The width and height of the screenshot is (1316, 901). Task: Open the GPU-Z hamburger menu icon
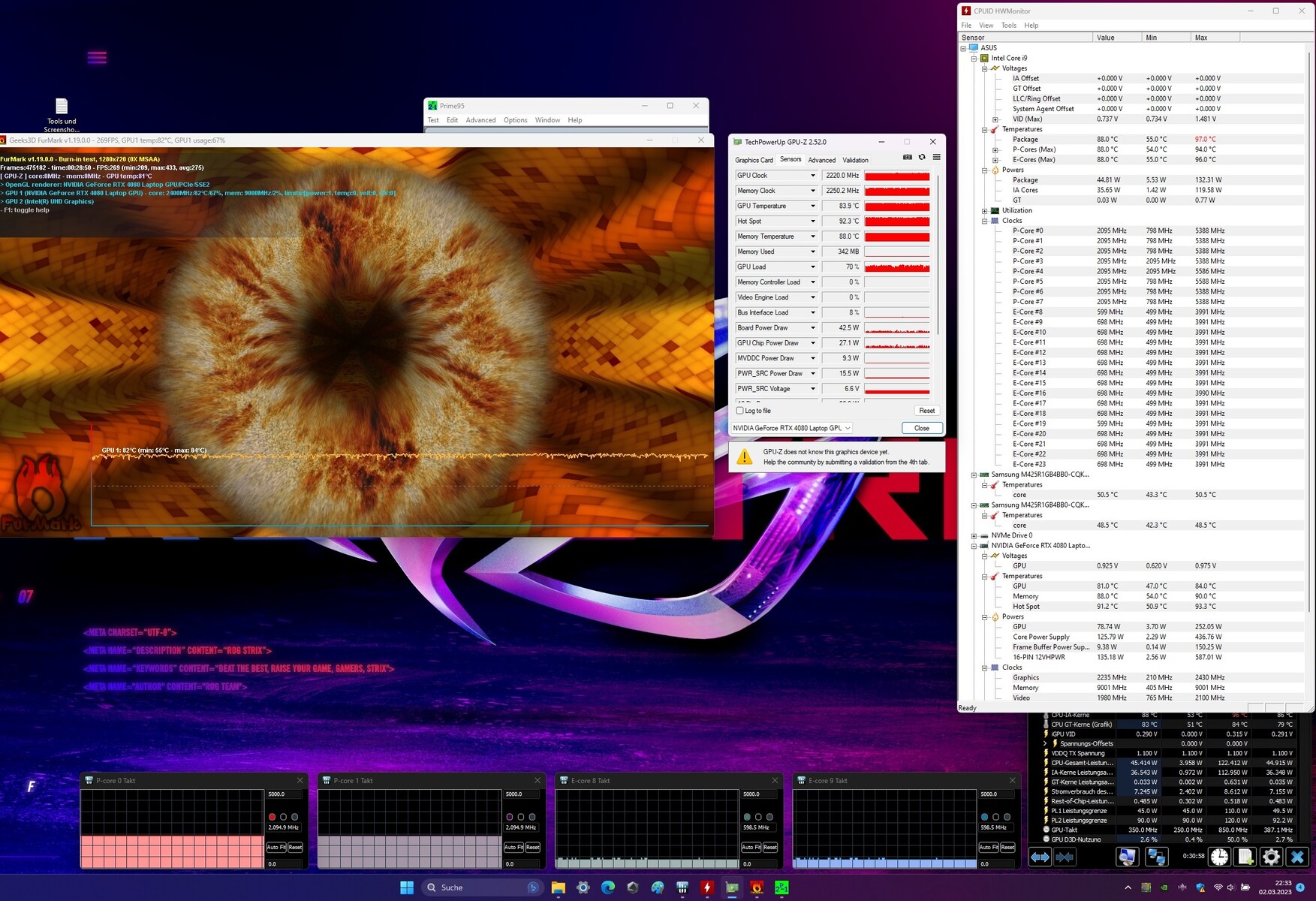(936, 157)
